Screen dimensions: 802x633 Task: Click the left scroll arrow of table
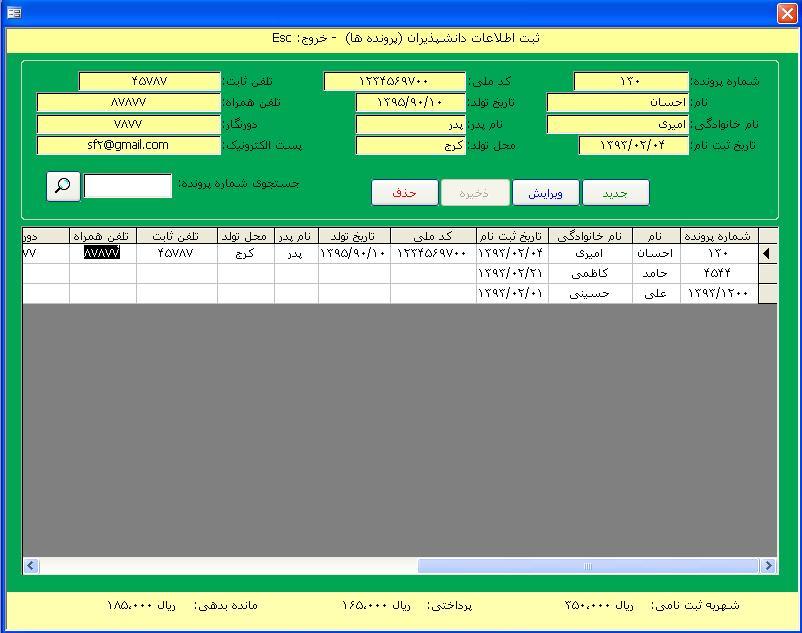31,566
